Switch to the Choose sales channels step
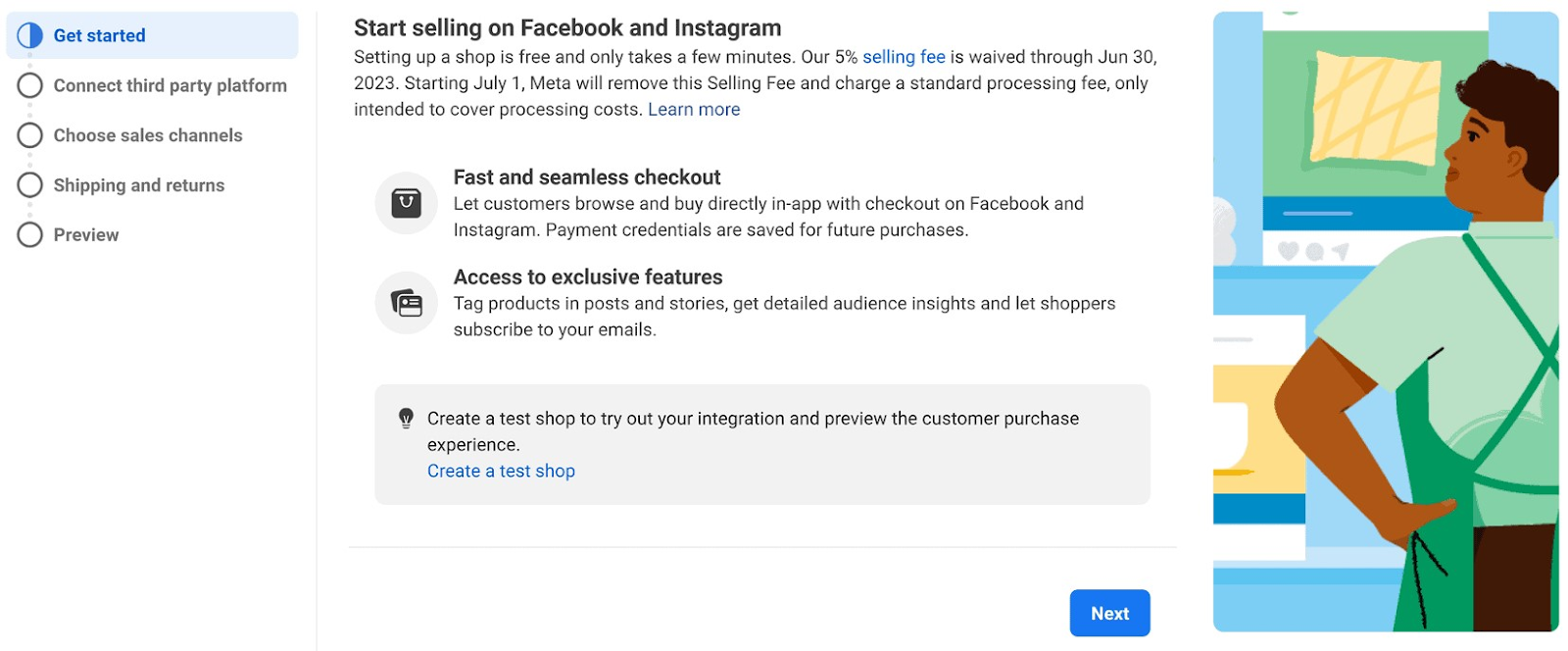1568x651 pixels. pyautogui.click(x=148, y=135)
